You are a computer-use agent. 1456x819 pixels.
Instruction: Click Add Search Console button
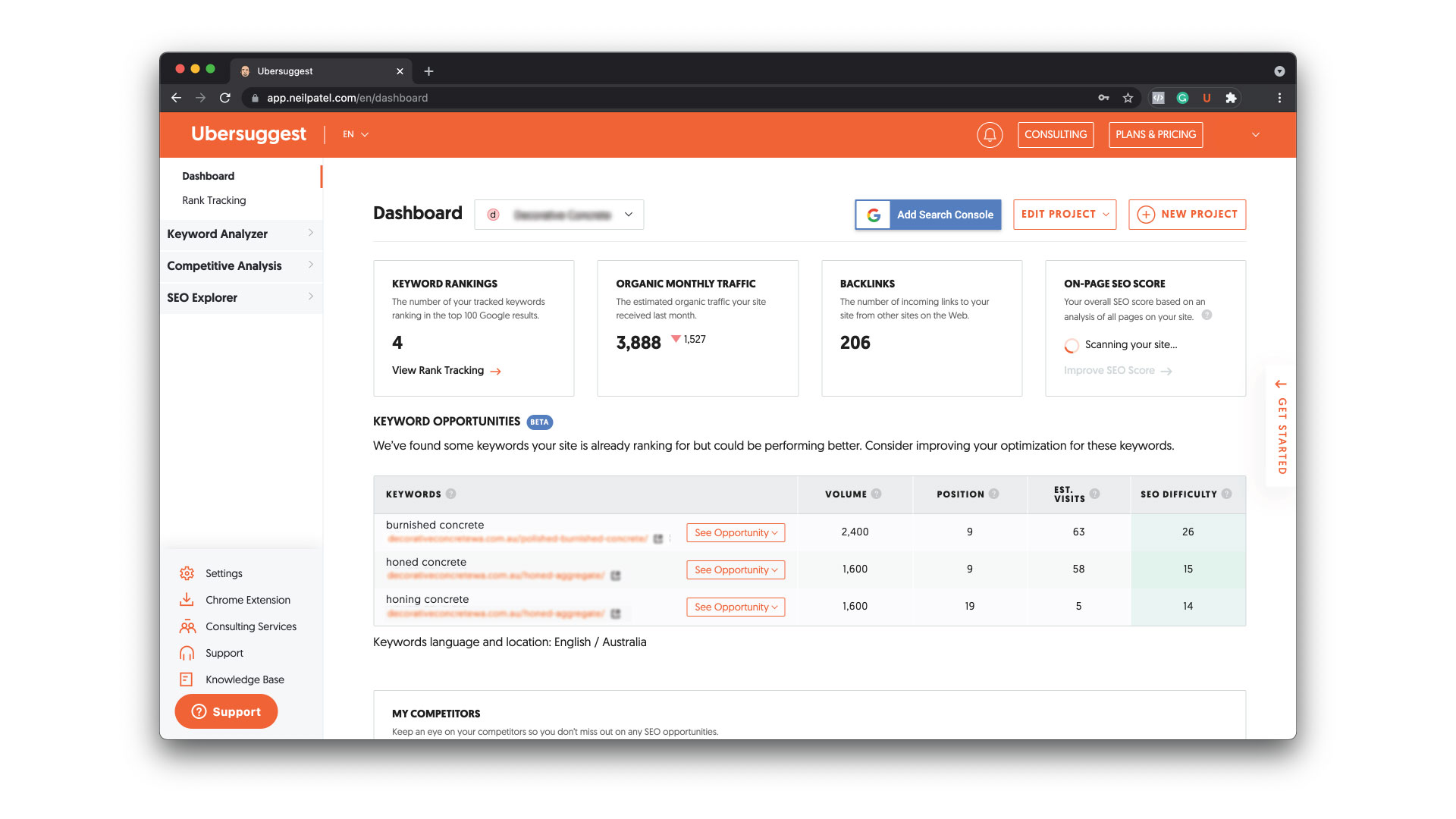[x=928, y=215]
